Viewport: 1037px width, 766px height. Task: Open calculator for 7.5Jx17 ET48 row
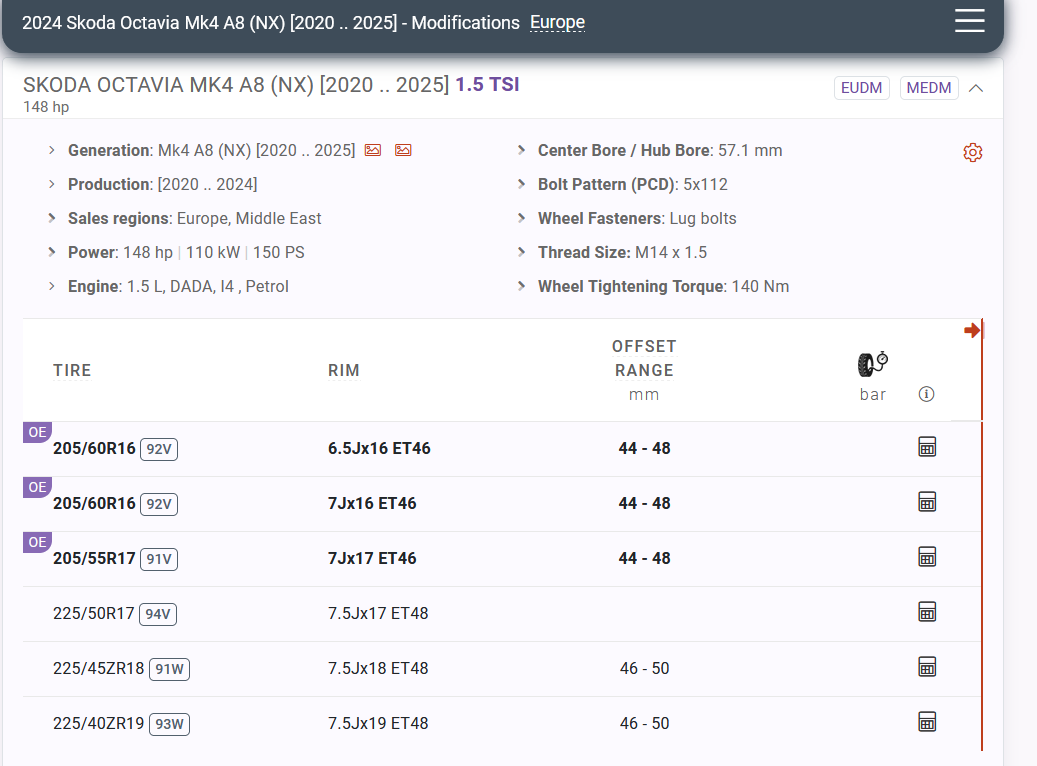(x=927, y=612)
